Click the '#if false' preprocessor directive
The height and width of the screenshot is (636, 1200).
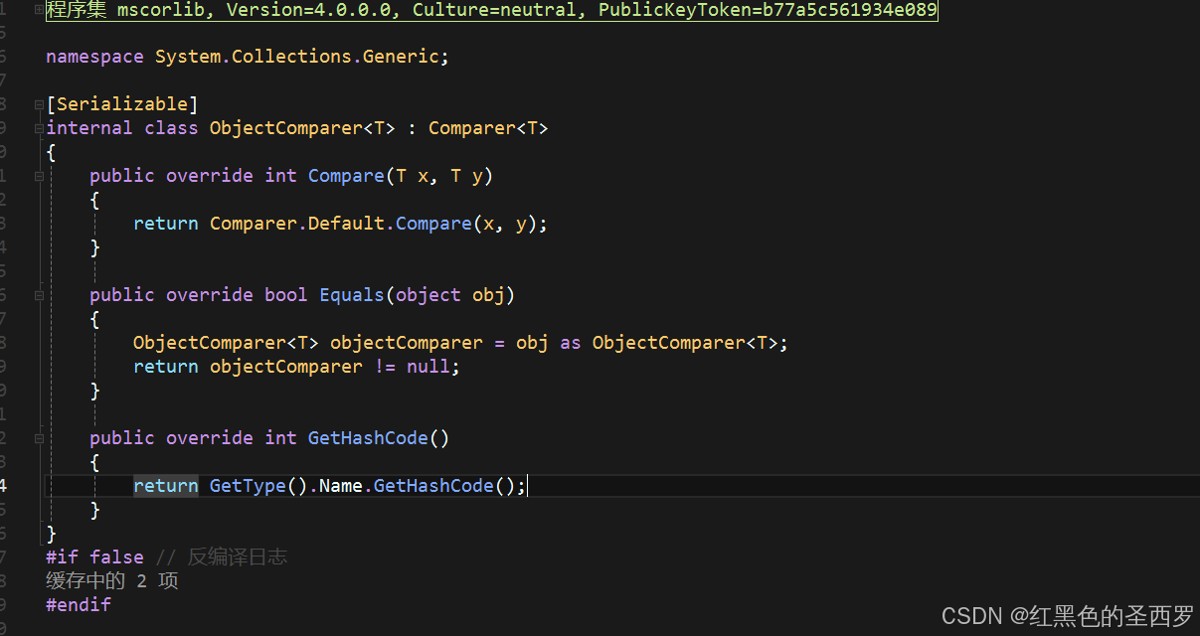click(95, 557)
